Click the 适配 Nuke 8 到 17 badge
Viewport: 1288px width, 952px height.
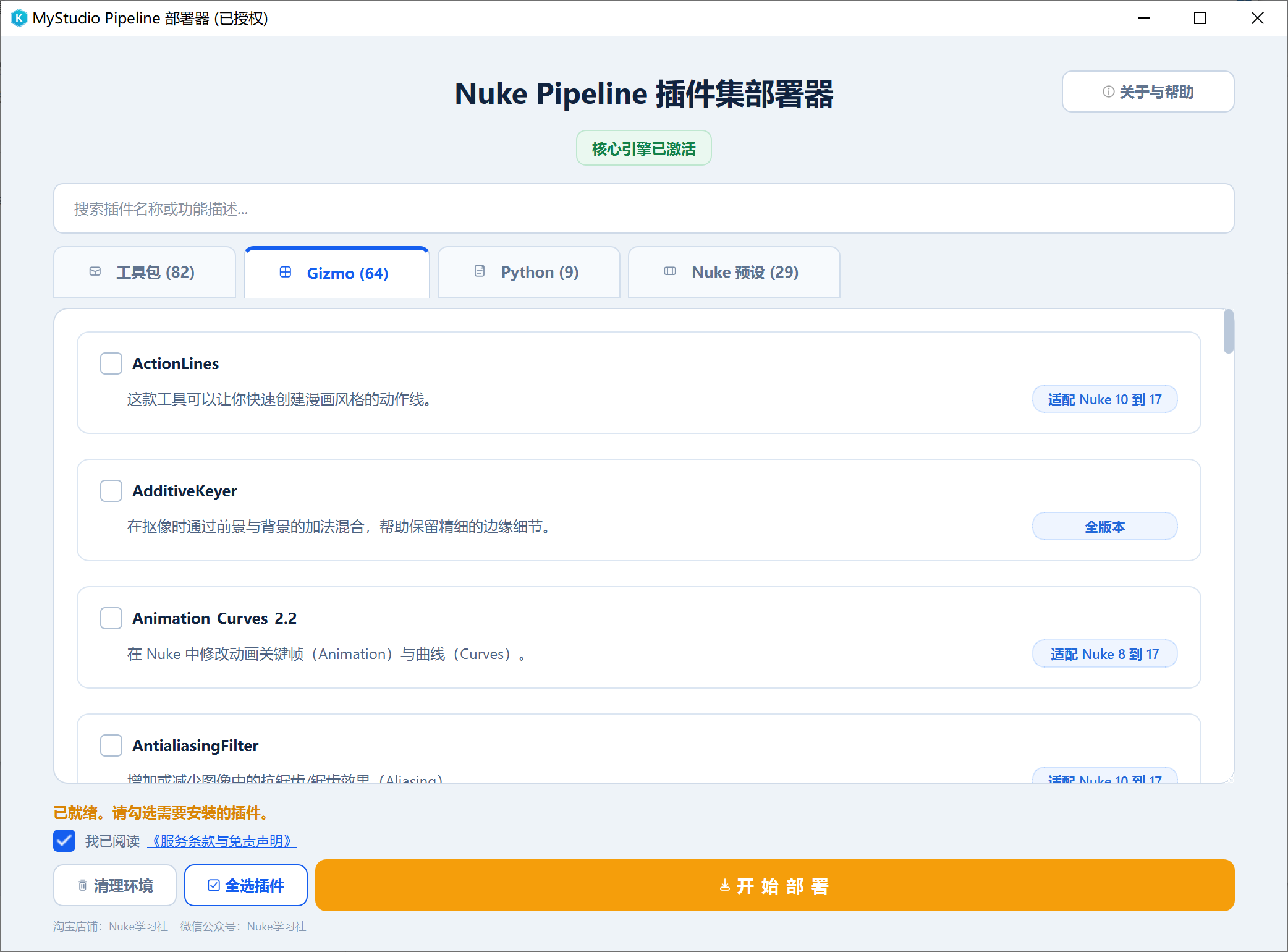pyautogui.click(x=1105, y=654)
